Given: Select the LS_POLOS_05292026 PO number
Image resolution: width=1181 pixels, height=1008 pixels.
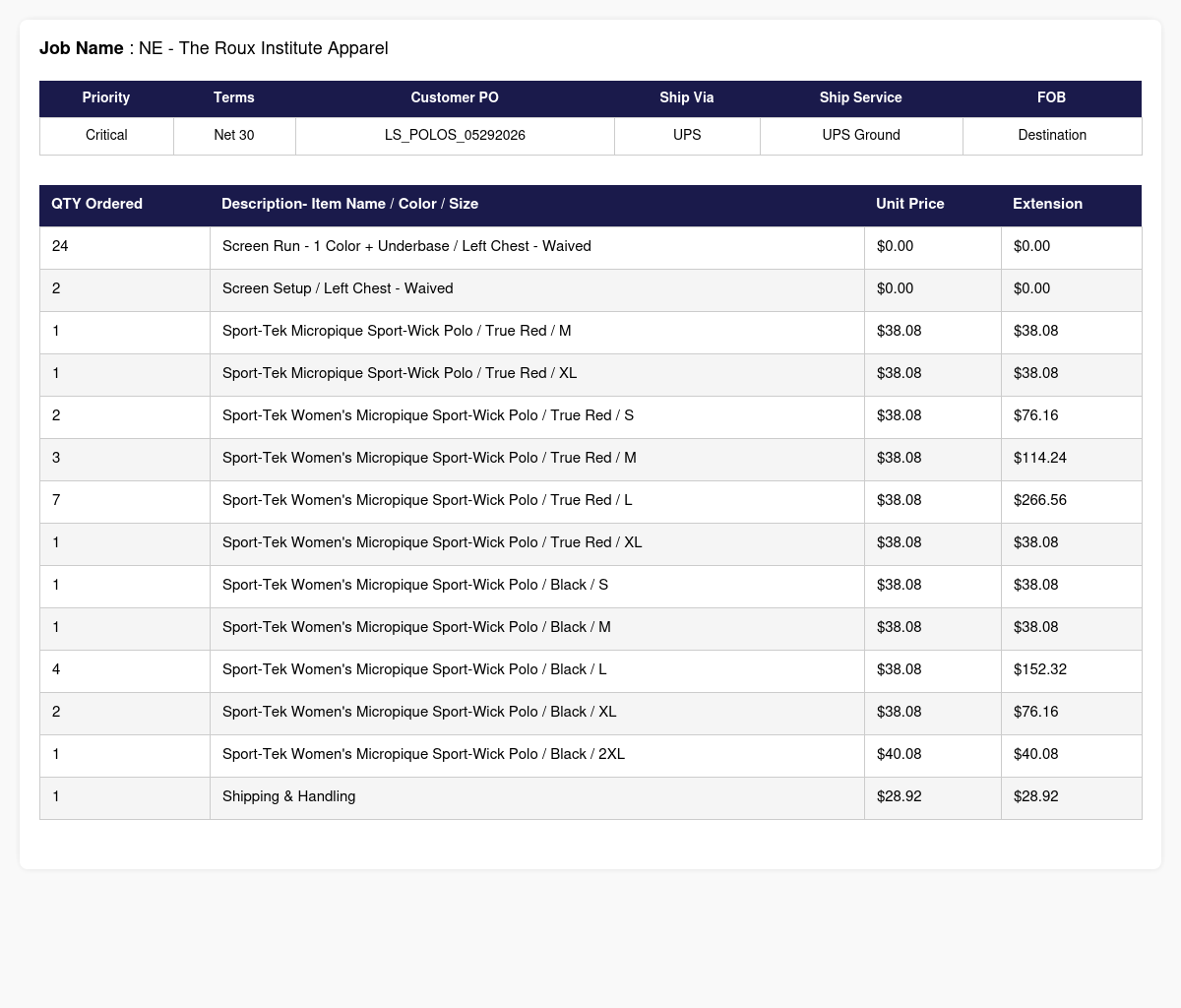Looking at the screenshot, I should pyautogui.click(x=455, y=135).
